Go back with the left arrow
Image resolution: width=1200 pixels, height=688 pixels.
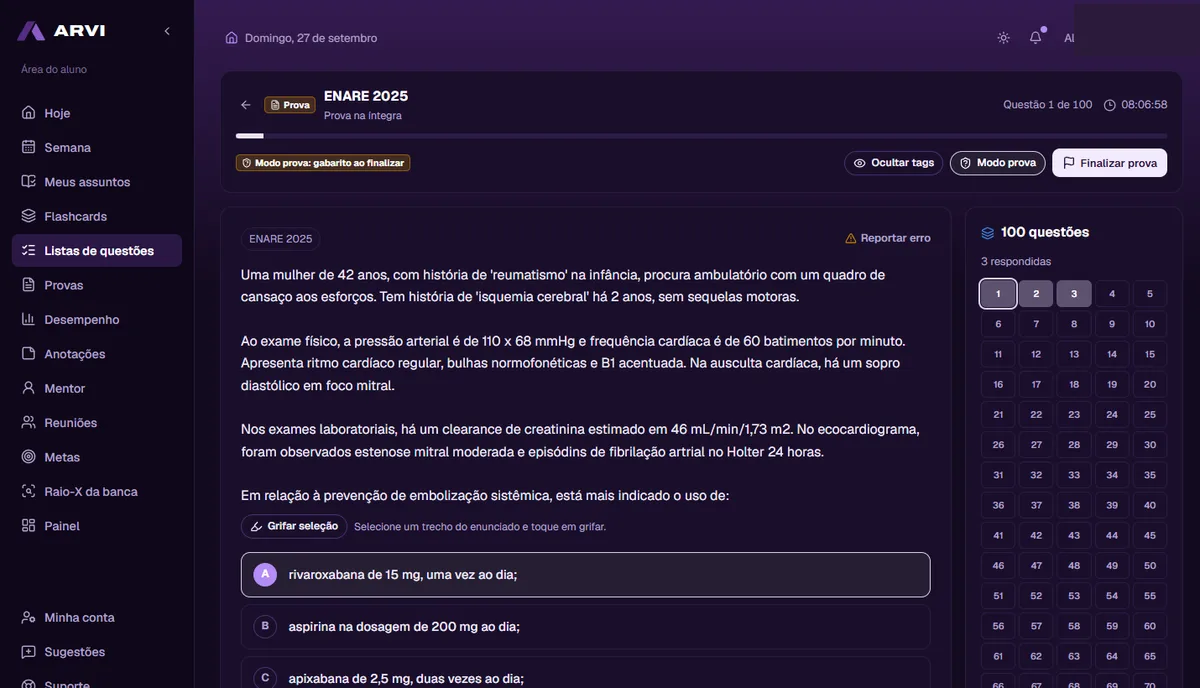[246, 105]
